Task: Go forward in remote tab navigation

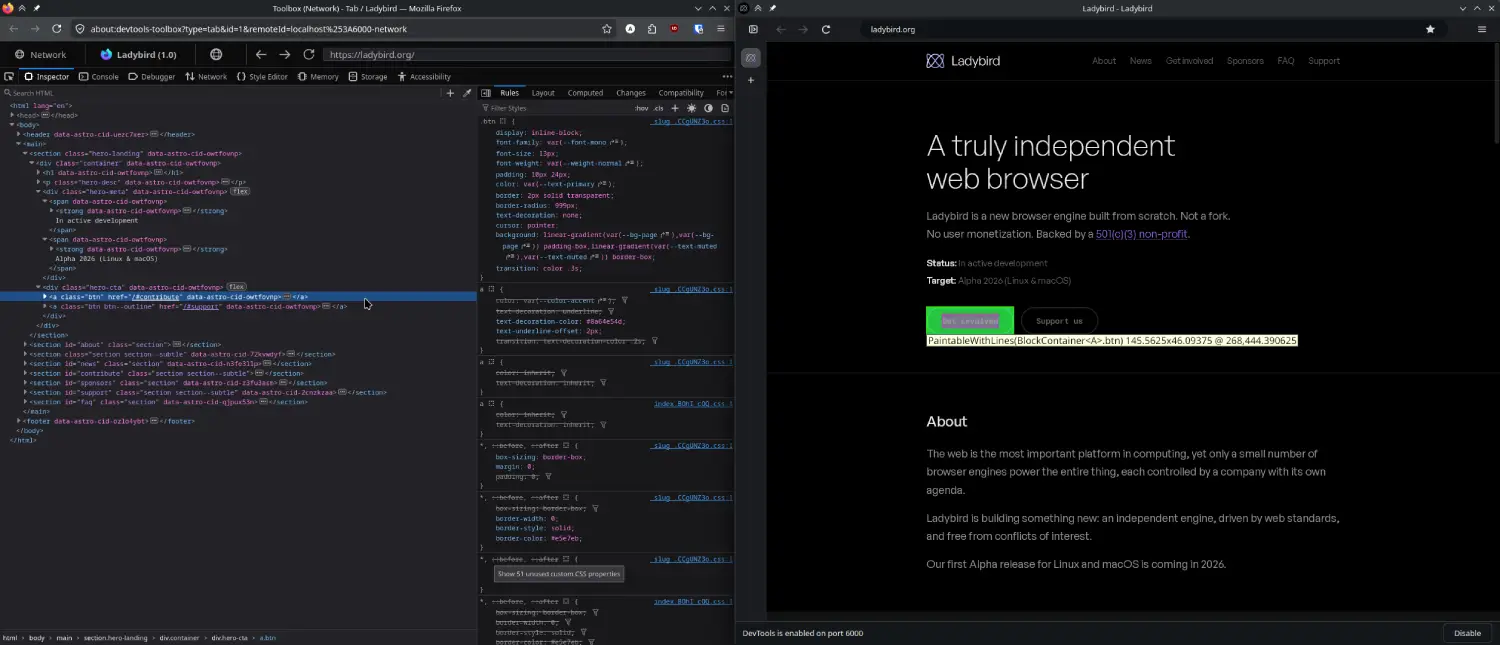Action: 285,55
